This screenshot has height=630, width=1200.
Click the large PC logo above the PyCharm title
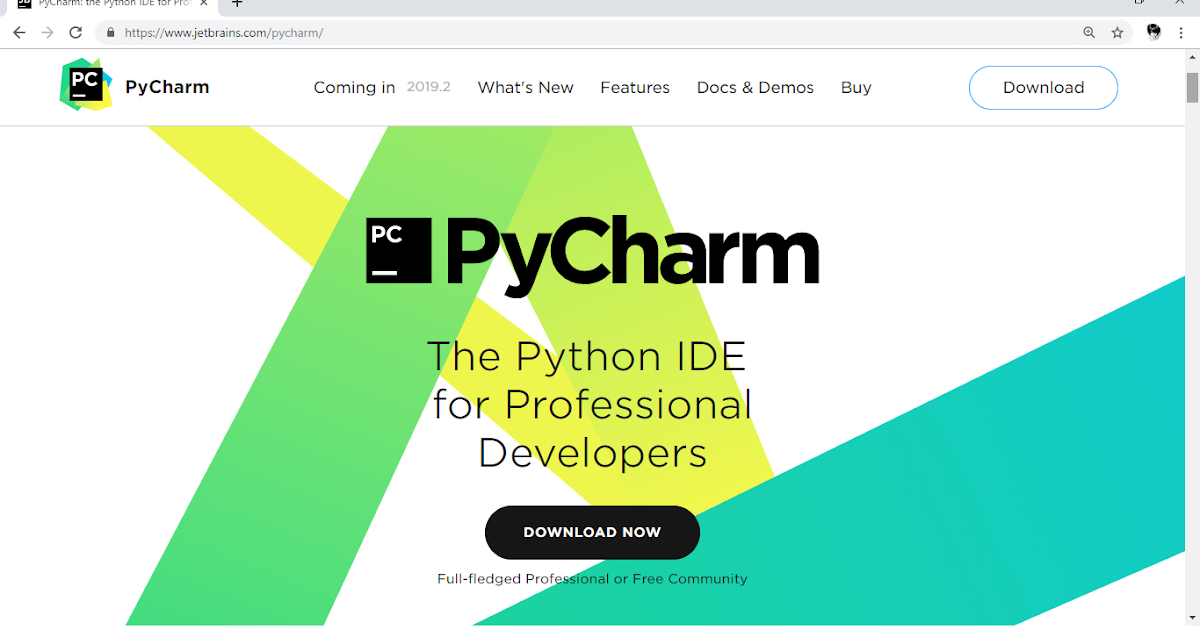(398, 250)
